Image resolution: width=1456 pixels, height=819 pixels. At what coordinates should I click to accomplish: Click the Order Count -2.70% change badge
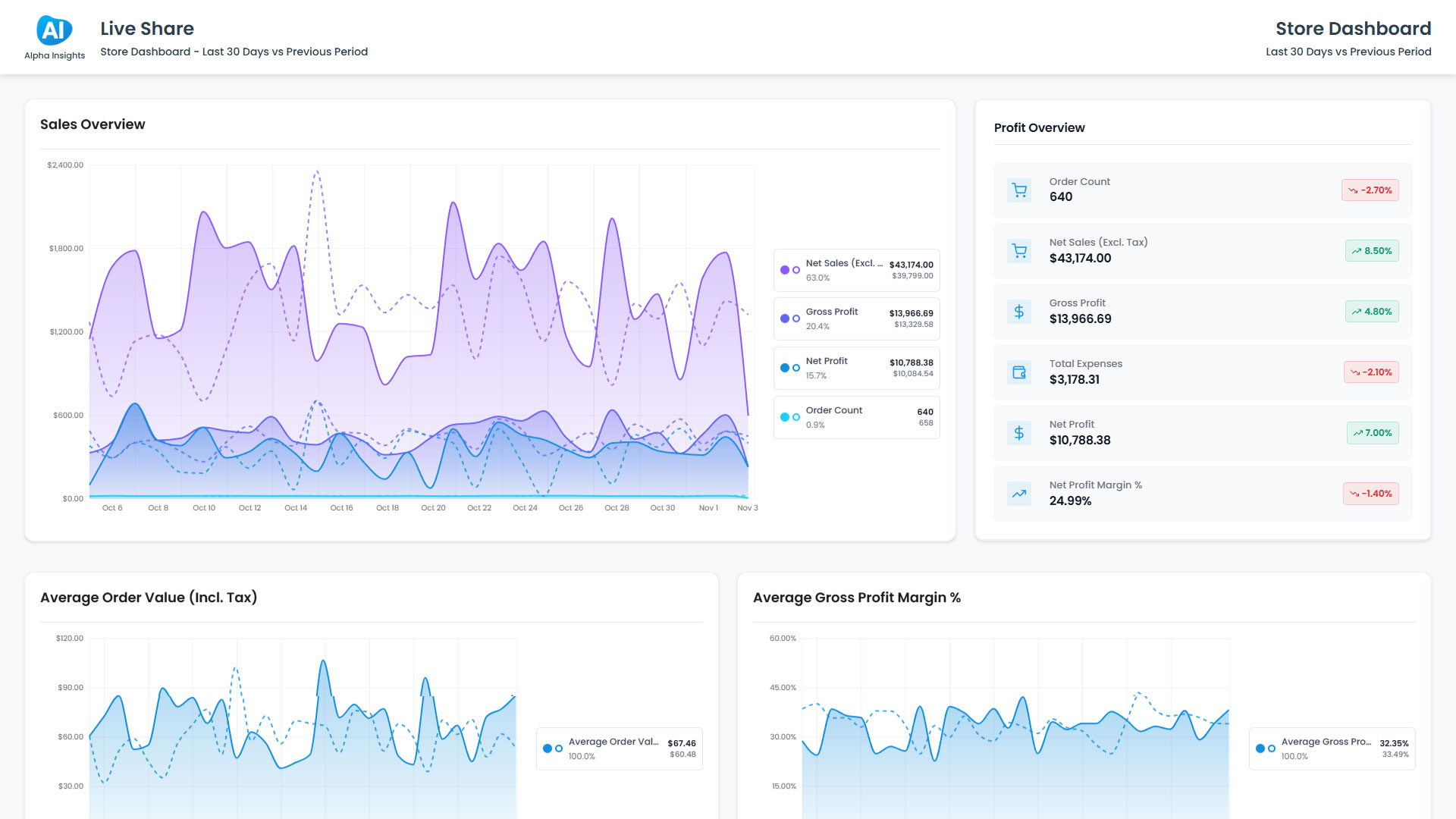click(x=1370, y=190)
